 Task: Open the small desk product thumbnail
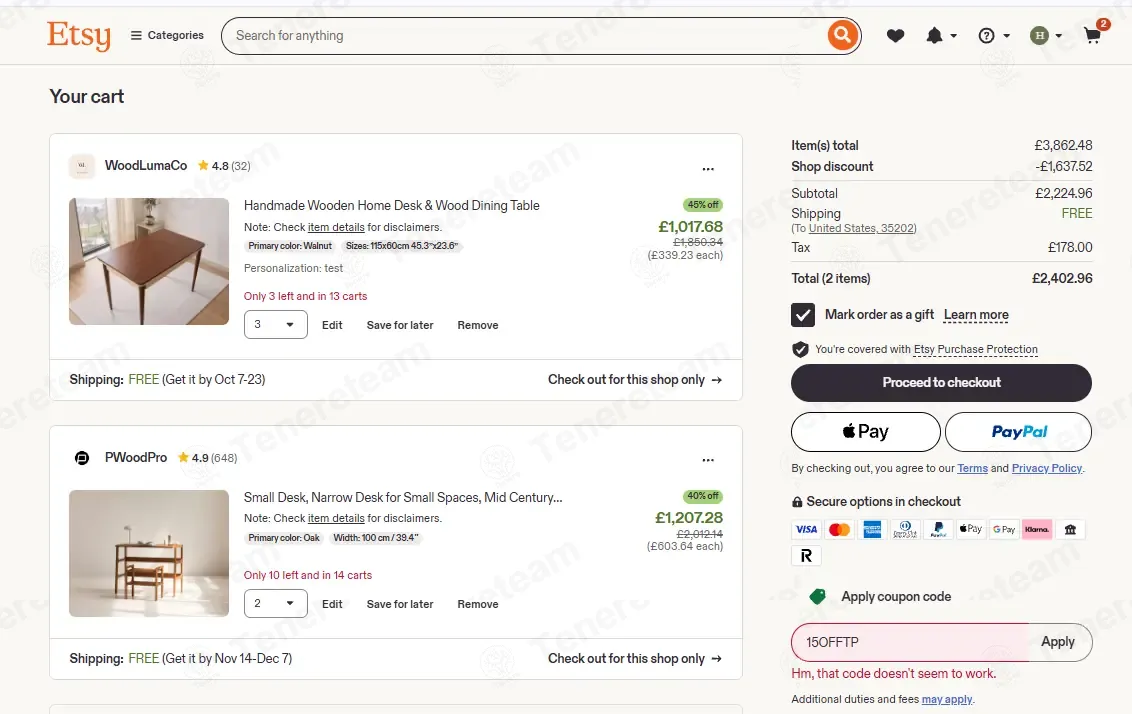click(149, 554)
